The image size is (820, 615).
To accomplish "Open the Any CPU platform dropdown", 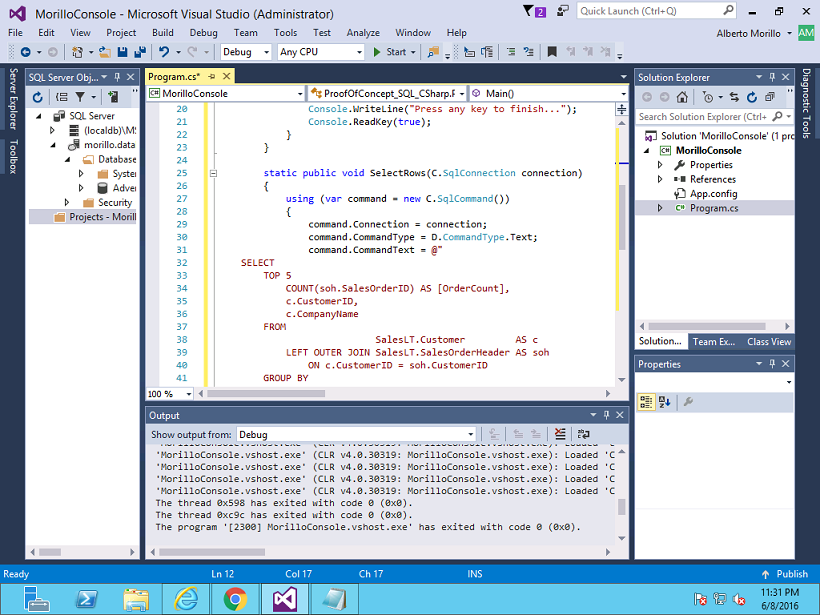I will point(359,52).
